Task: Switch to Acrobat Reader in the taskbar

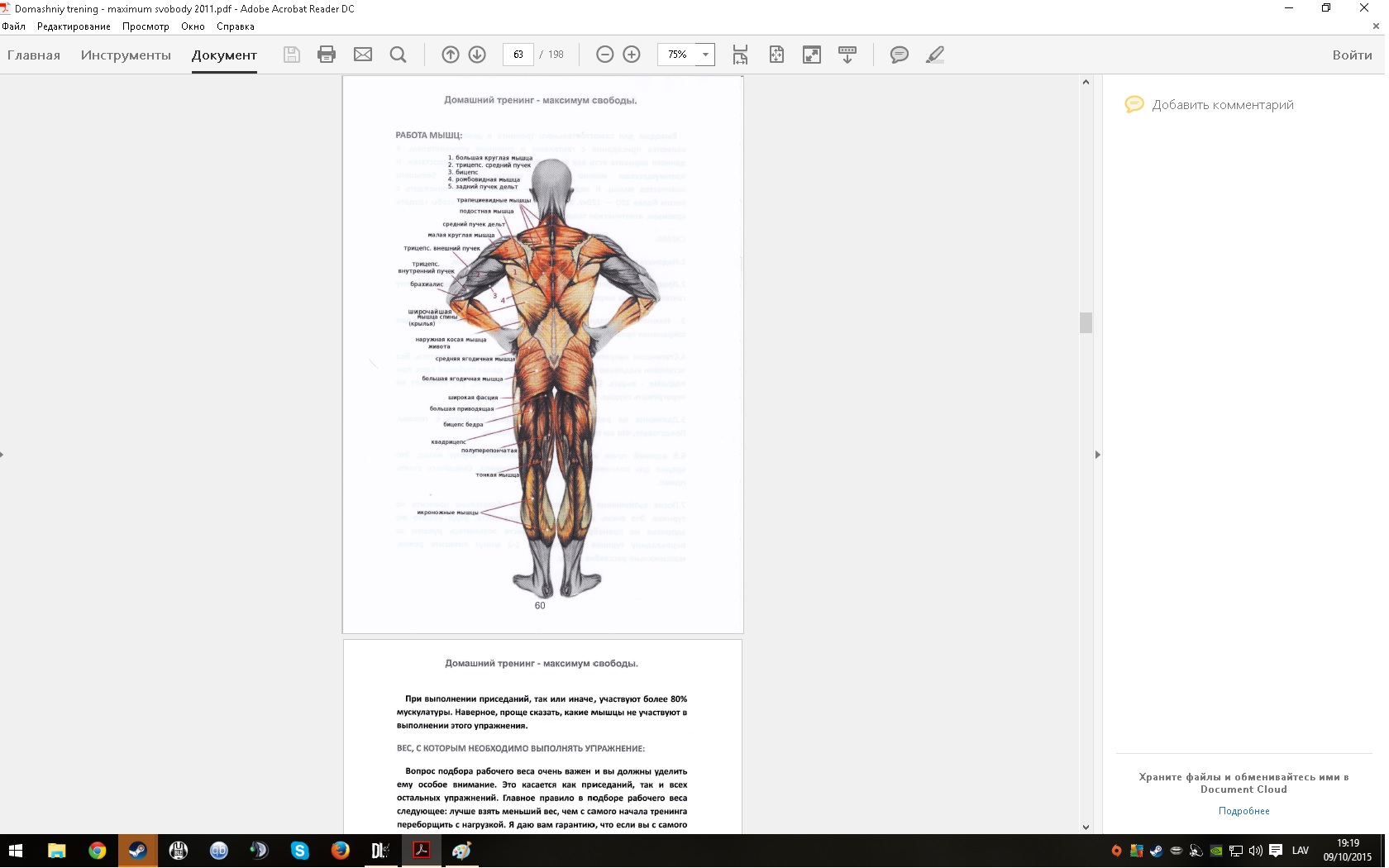Action: click(421, 851)
